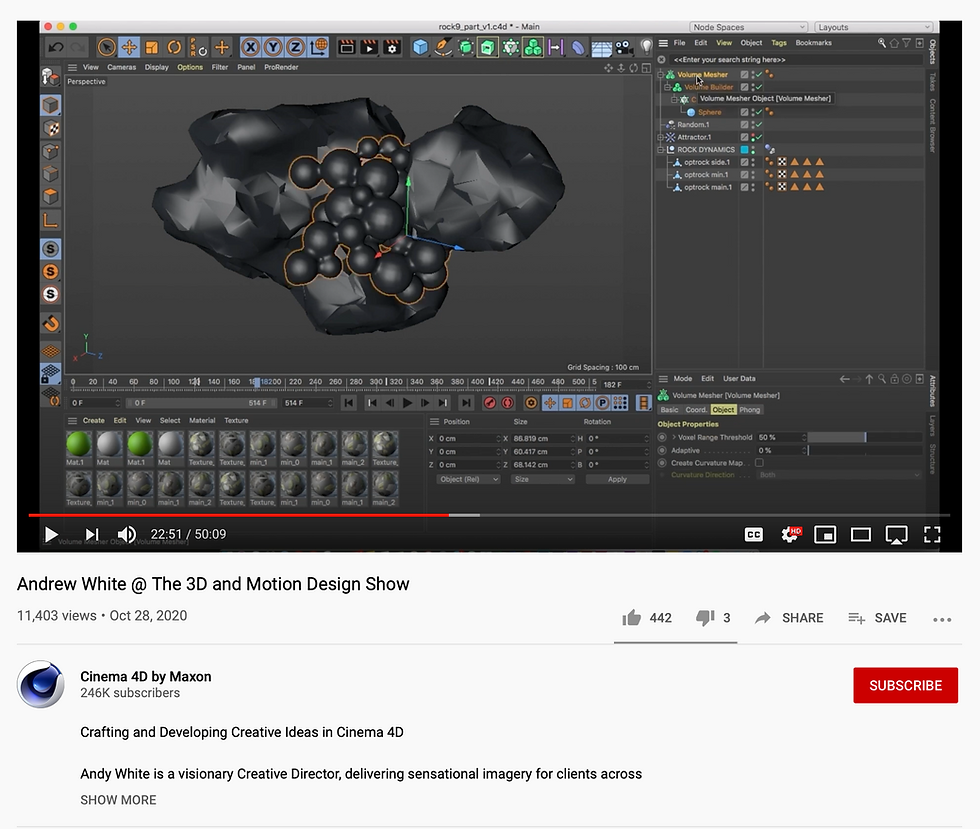980x829 pixels.
Task: Play the YouTube video
Action: click(51, 535)
